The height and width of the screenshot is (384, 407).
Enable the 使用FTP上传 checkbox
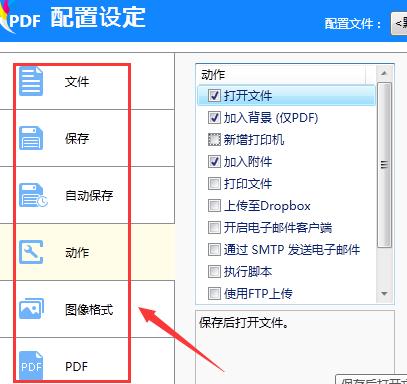[x=214, y=294]
